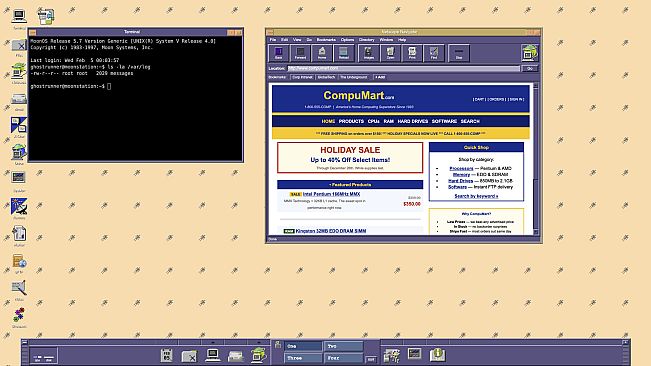The width and height of the screenshot is (651, 366).
Task: Switch to workspace Three
Action: (303, 358)
